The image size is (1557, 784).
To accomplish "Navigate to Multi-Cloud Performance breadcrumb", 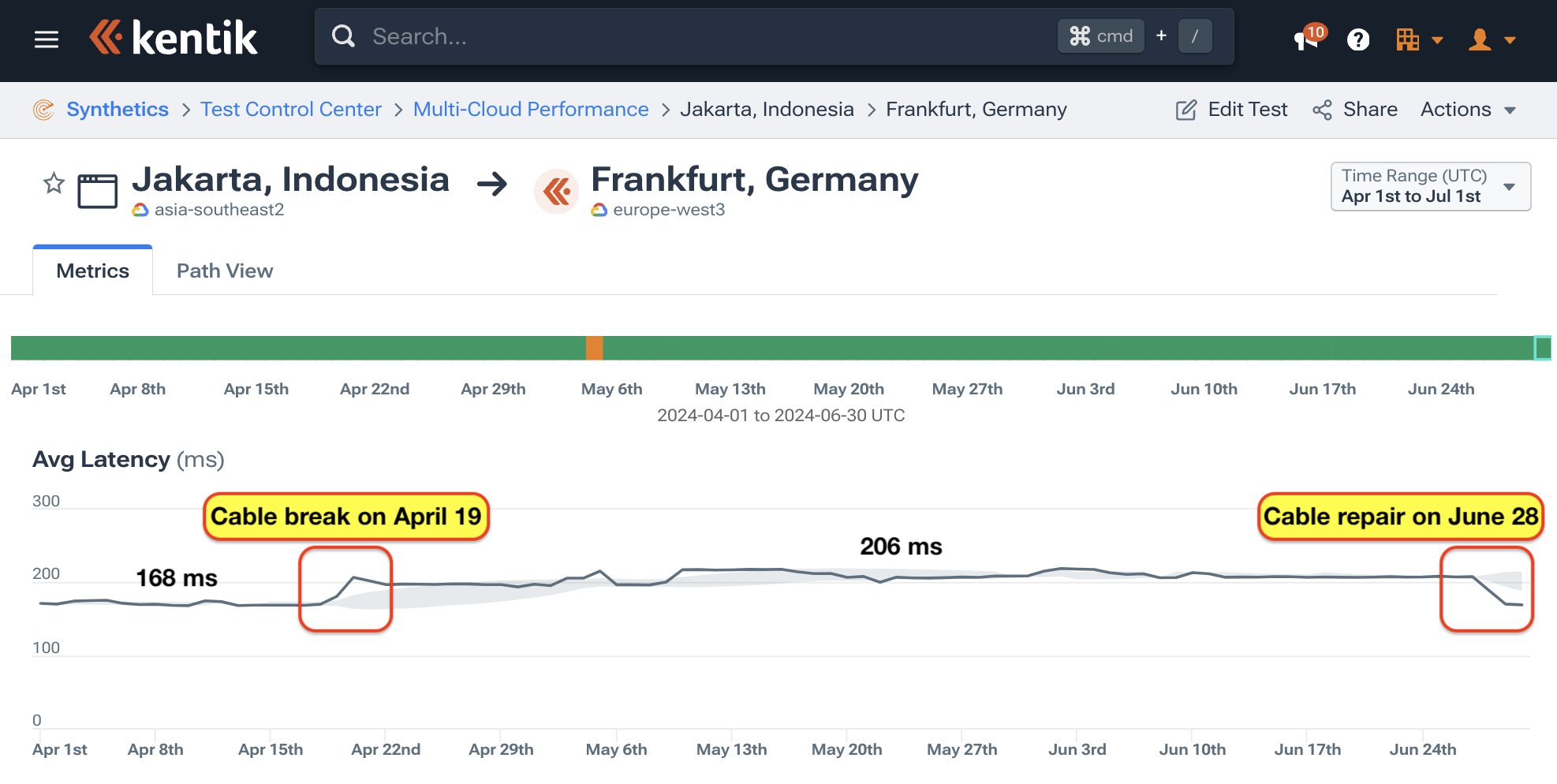I will click(530, 110).
